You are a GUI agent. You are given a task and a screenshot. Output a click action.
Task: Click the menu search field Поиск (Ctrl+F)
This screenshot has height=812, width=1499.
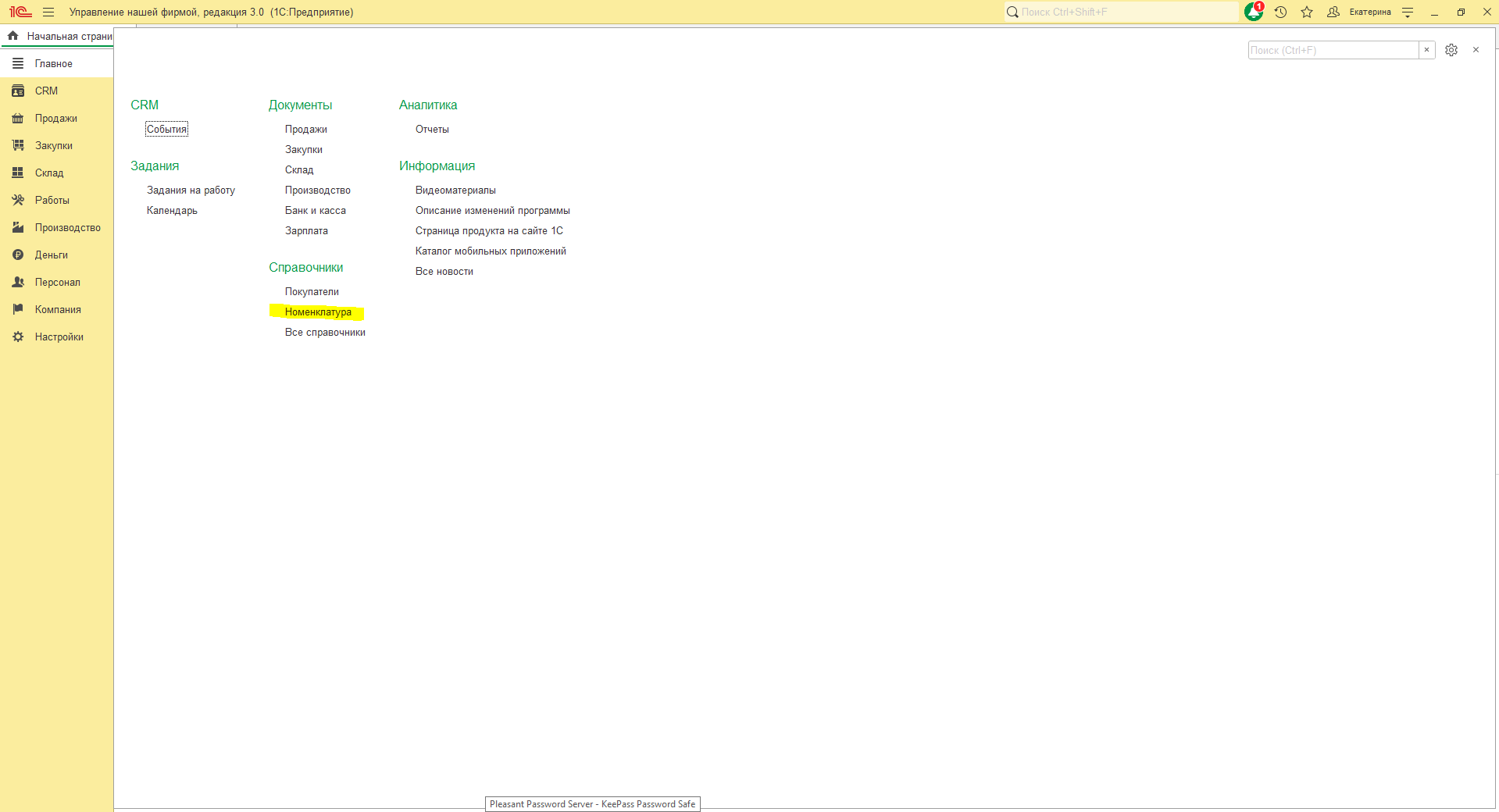1333,50
